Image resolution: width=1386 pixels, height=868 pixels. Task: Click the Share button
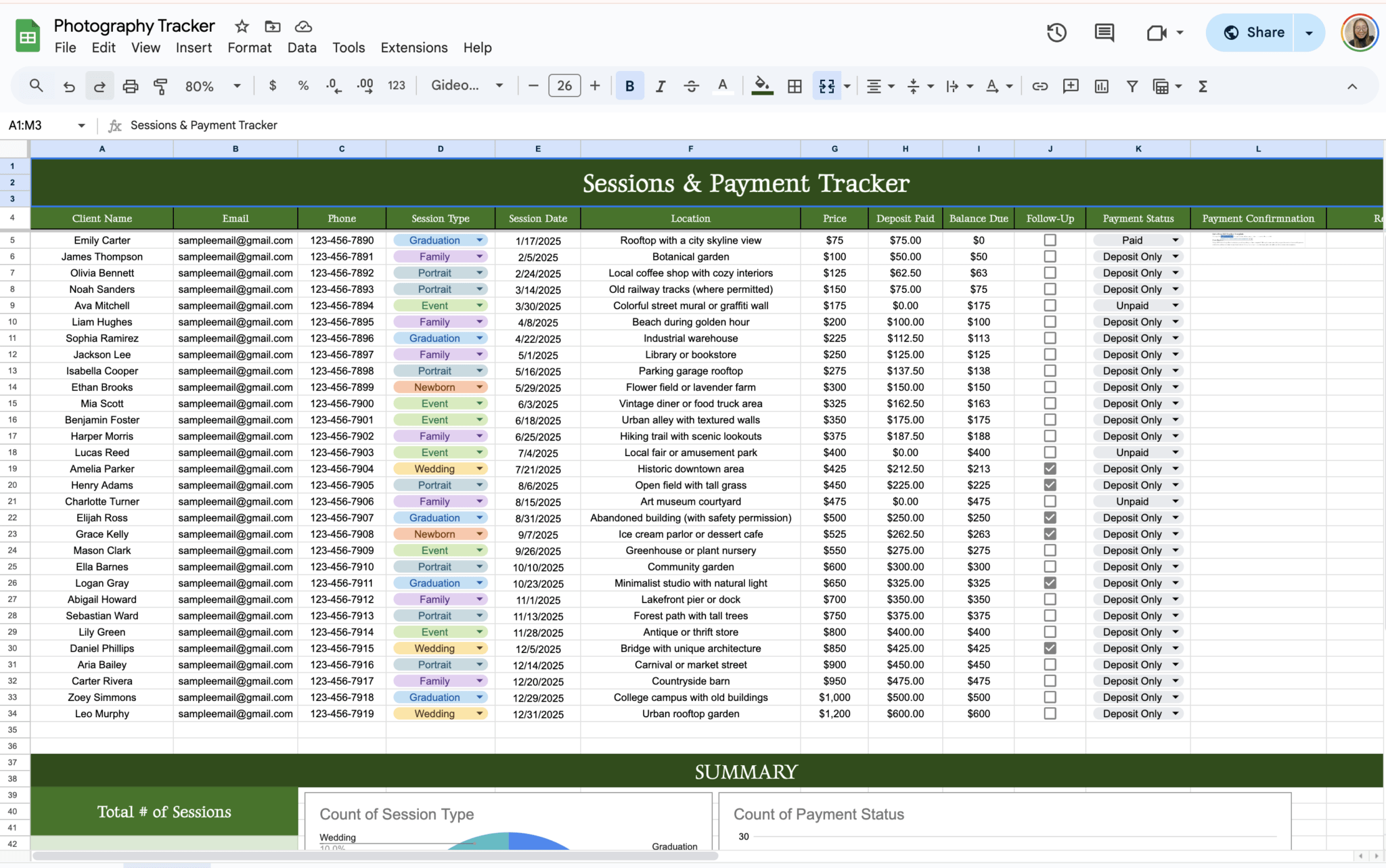1262,32
